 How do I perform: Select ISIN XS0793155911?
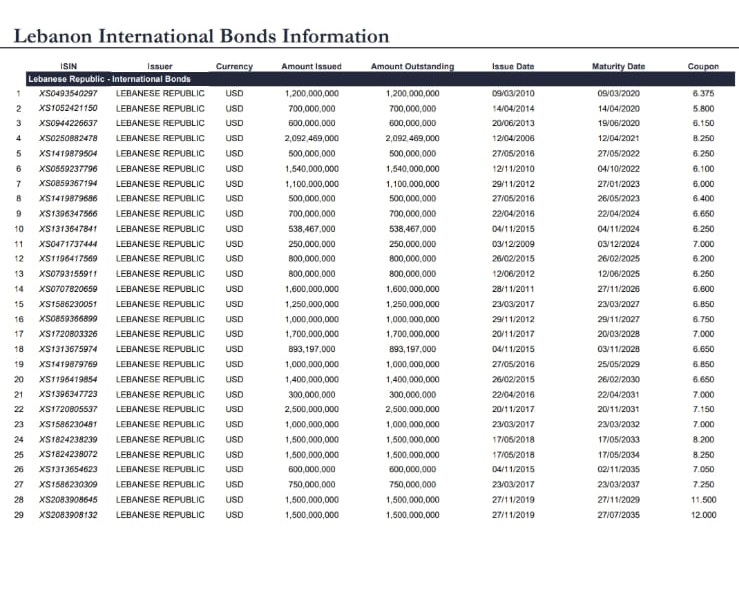tap(68, 273)
